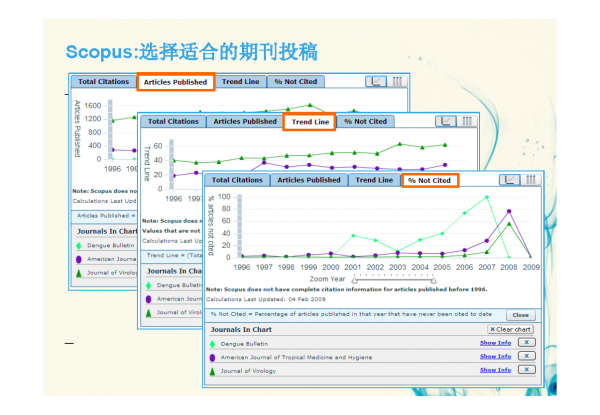Click Dengue Bulletin green diamond marker in front window
This screenshot has width=600, height=415.
coord(212,344)
